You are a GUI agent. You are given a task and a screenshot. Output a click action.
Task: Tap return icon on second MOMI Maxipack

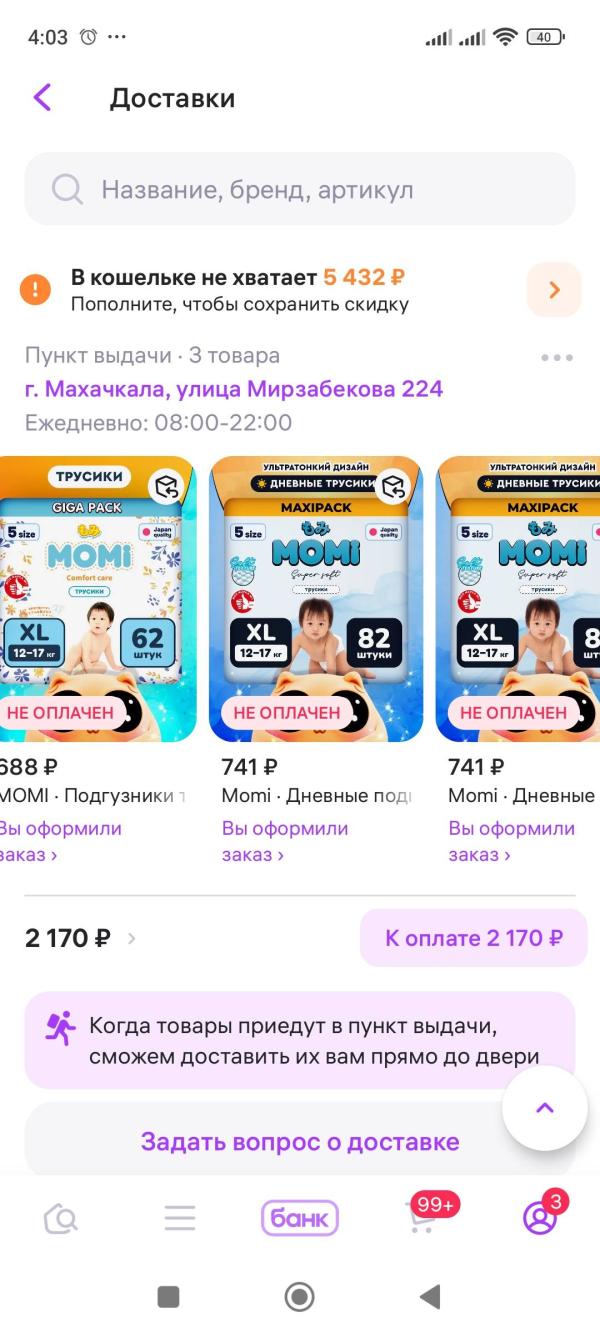(394, 487)
